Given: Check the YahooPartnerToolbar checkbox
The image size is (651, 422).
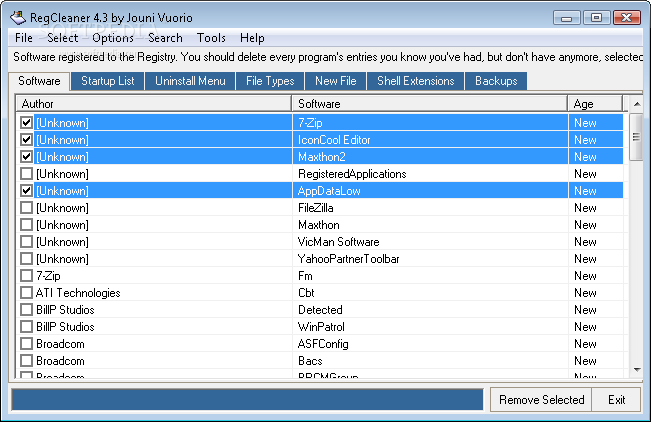Looking at the screenshot, I should point(27,259).
